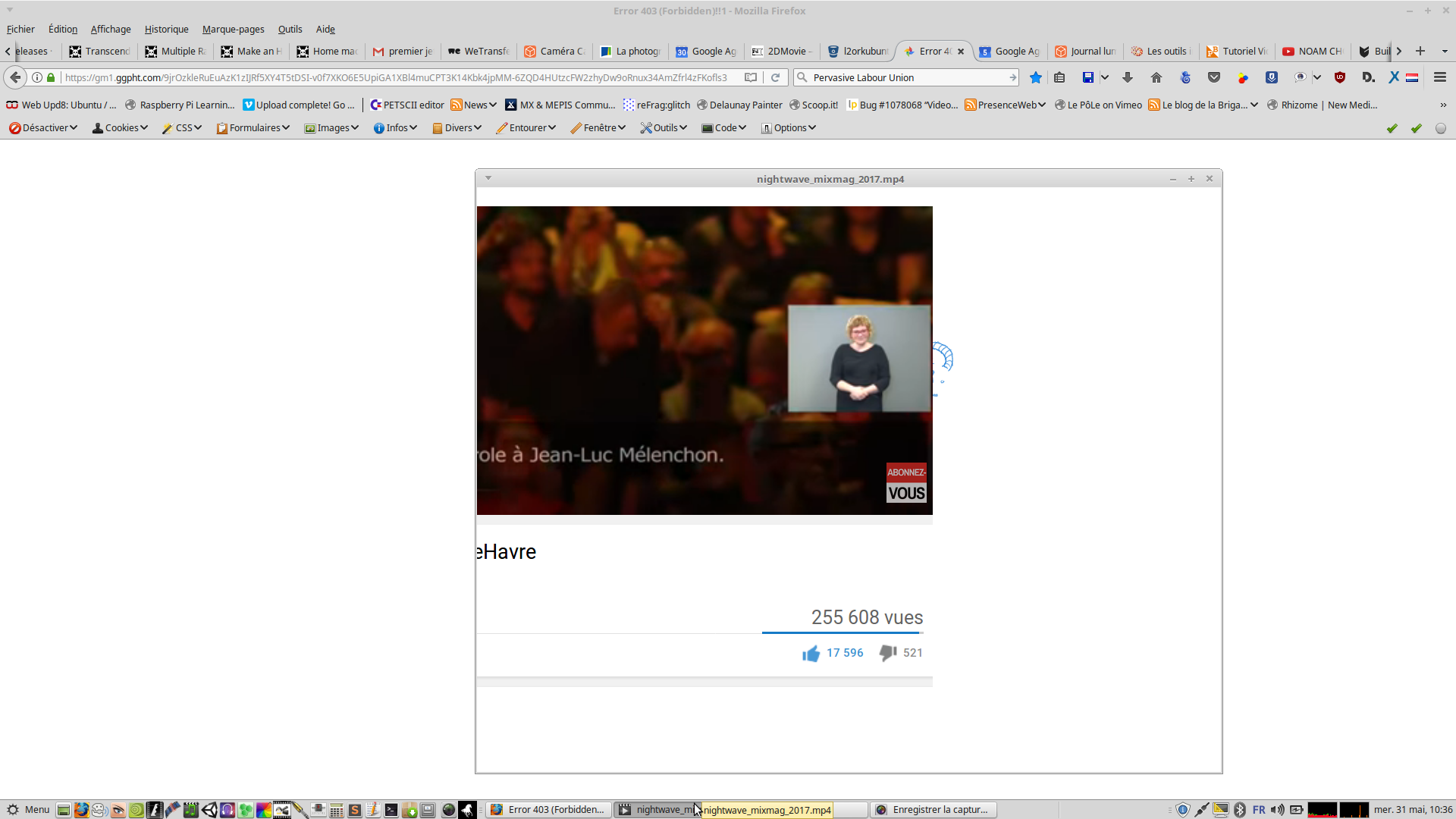Expand the Images dropdown menu
This screenshot has width=1456, height=819.
click(331, 128)
